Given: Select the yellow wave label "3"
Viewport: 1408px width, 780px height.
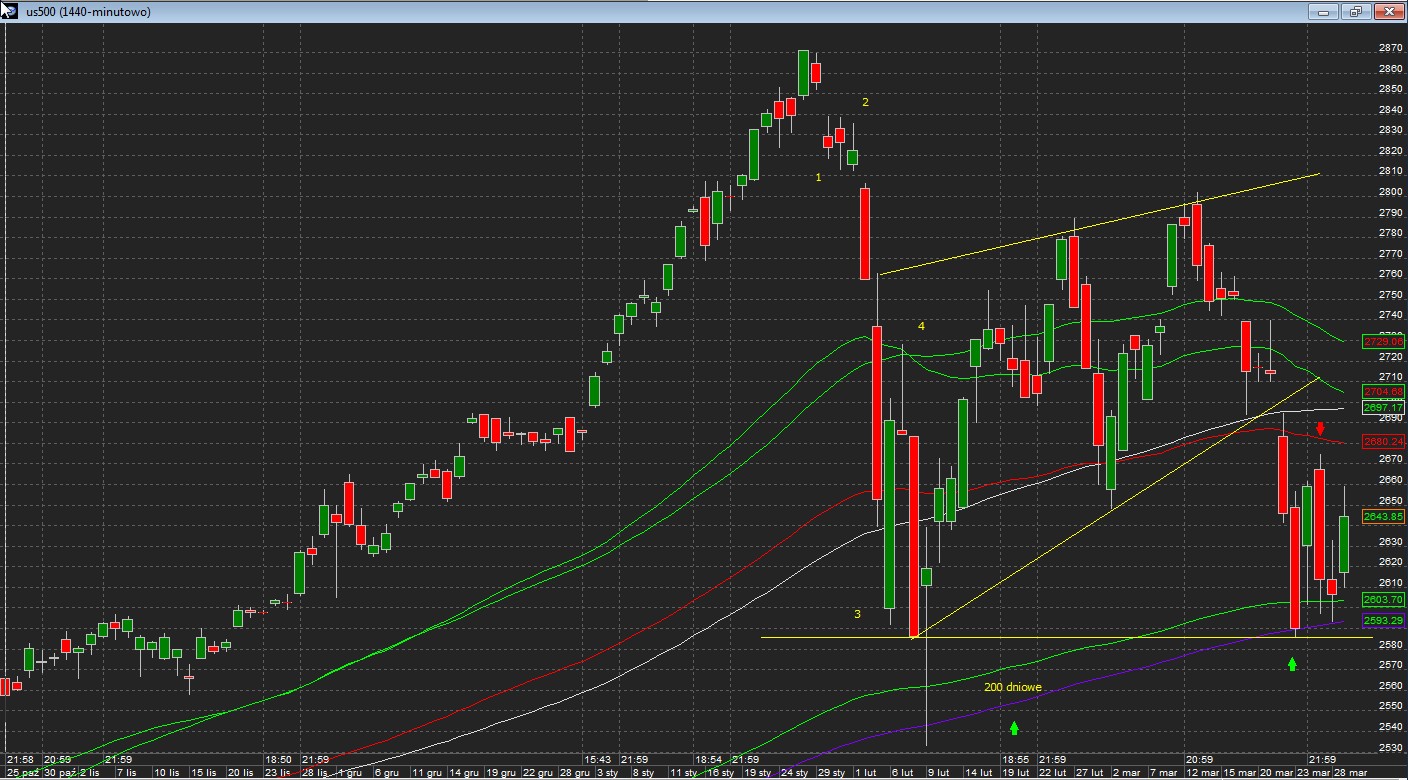Looking at the screenshot, I should pyautogui.click(x=857, y=614).
